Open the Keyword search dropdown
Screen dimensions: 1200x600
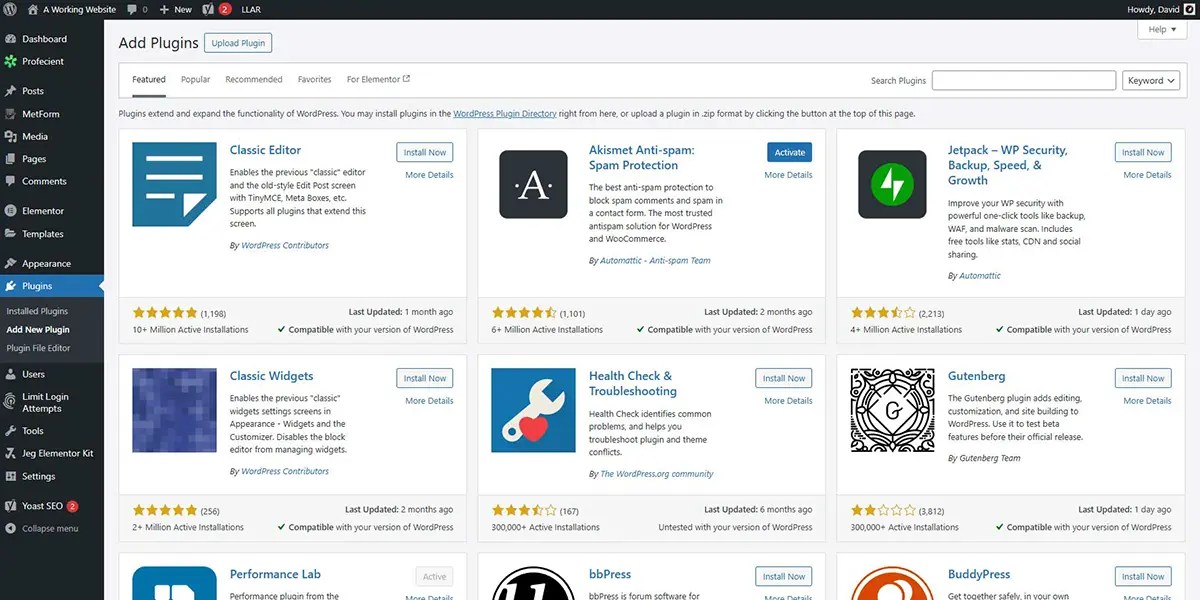1150,80
